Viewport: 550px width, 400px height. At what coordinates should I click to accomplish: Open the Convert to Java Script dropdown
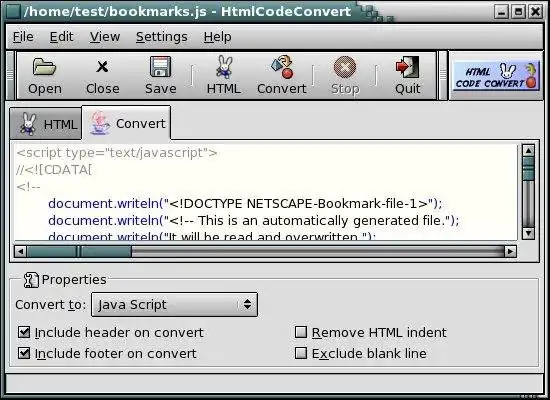point(174,305)
